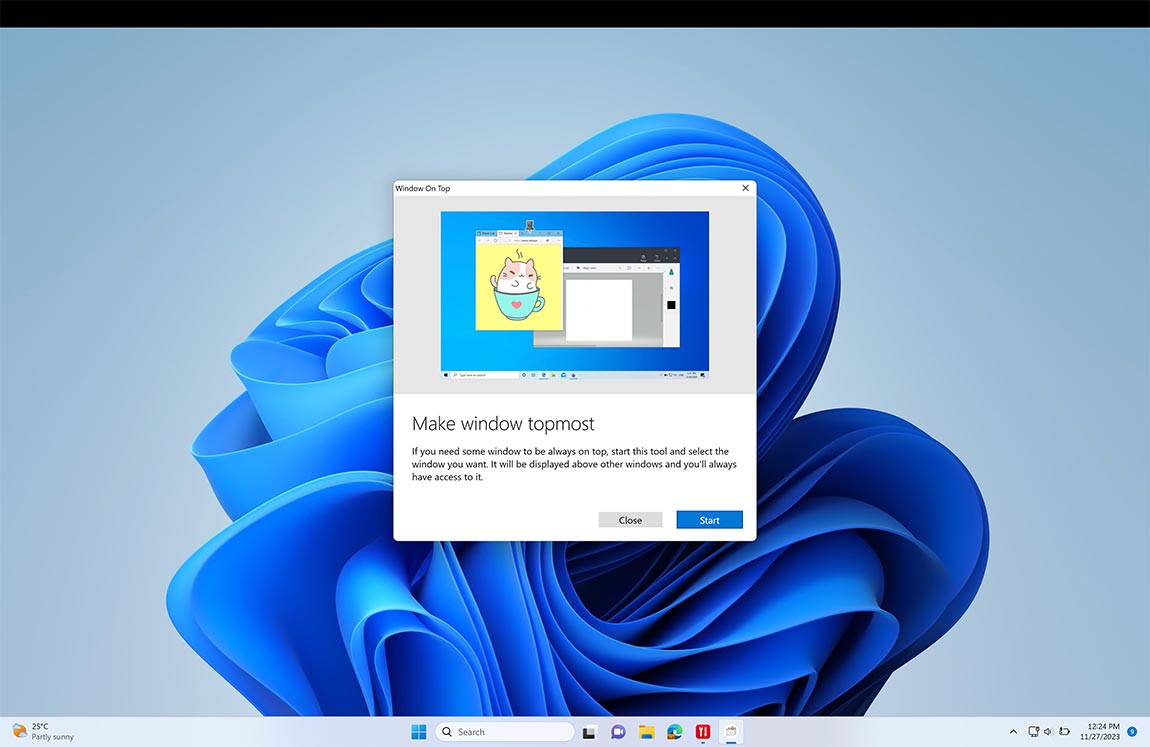Open File Explorer from the taskbar
This screenshot has width=1150, height=747.
pyautogui.click(x=646, y=731)
